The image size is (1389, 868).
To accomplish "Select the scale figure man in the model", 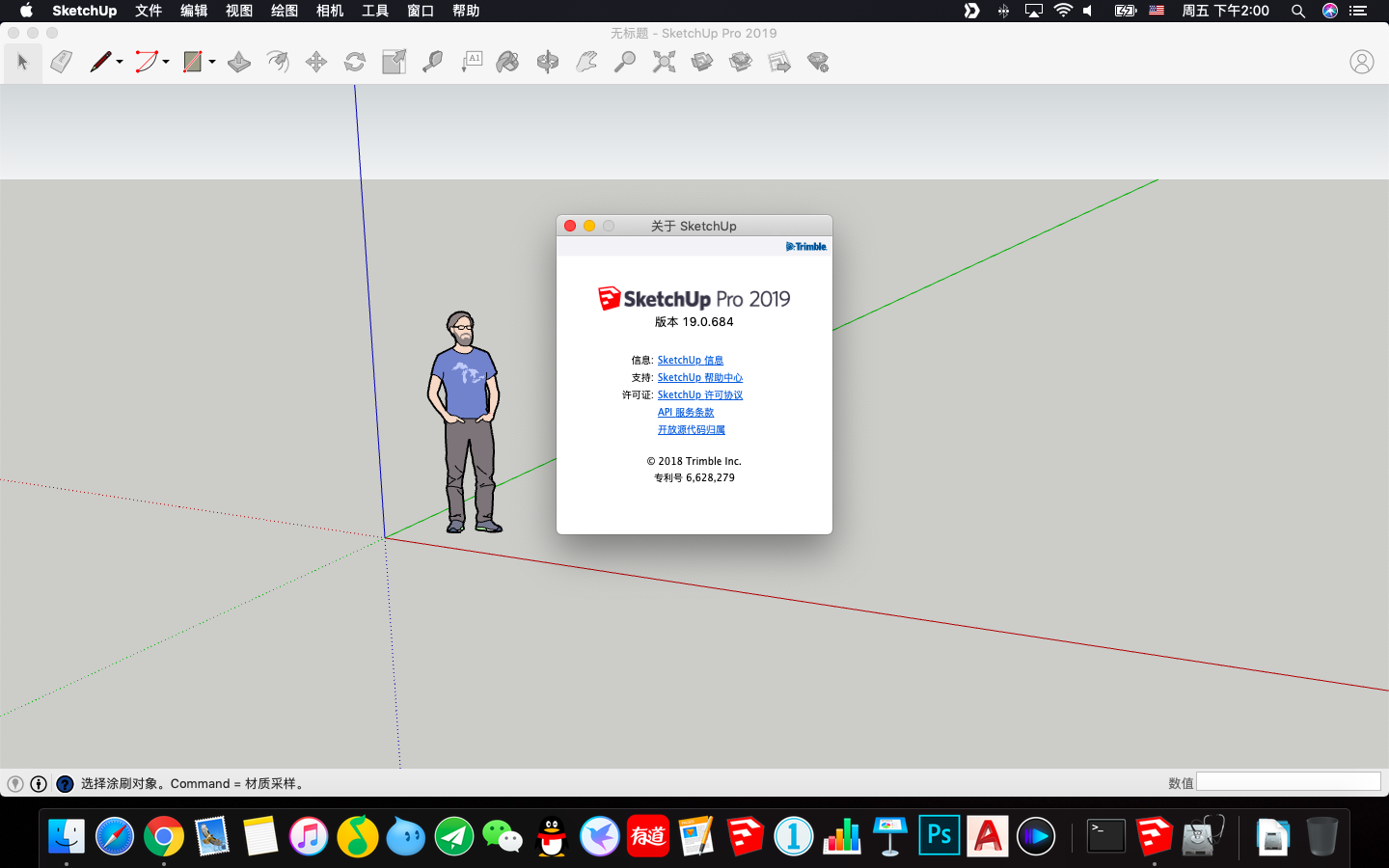I will [x=465, y=422].
